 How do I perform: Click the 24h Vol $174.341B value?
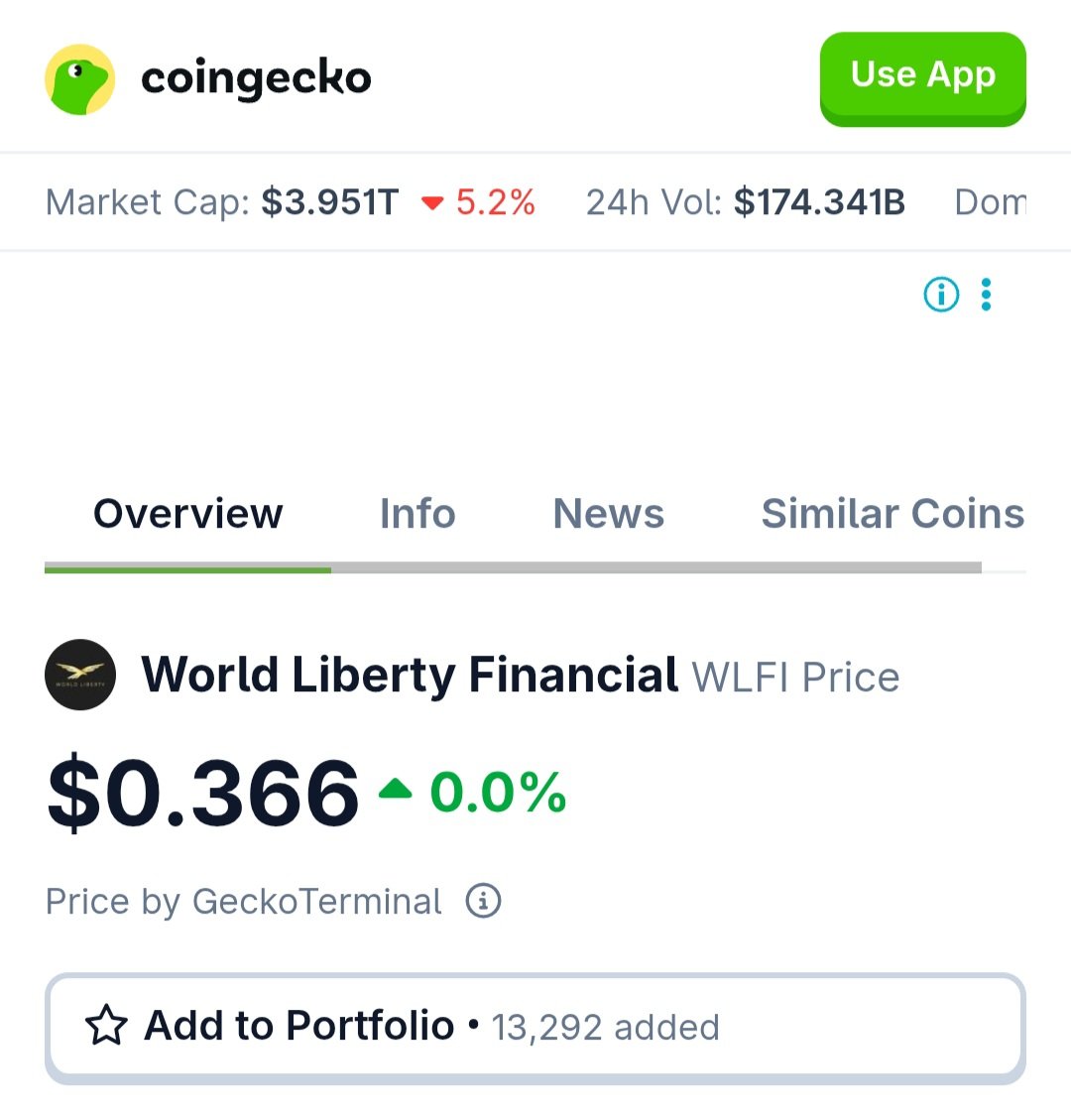[820, 202]
